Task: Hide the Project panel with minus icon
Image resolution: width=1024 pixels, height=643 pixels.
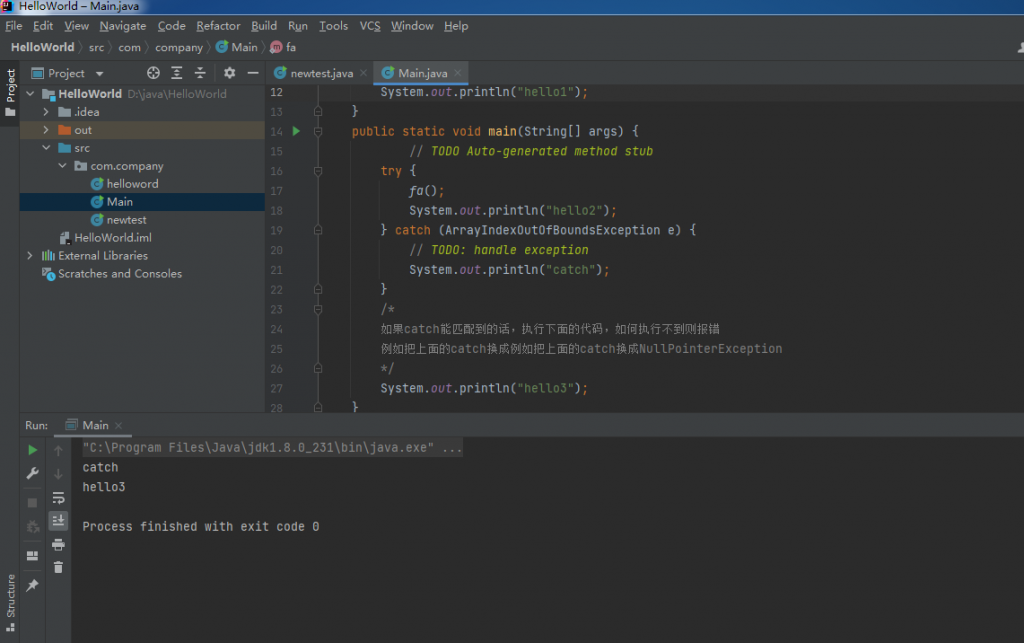Action: click(253, 73)
